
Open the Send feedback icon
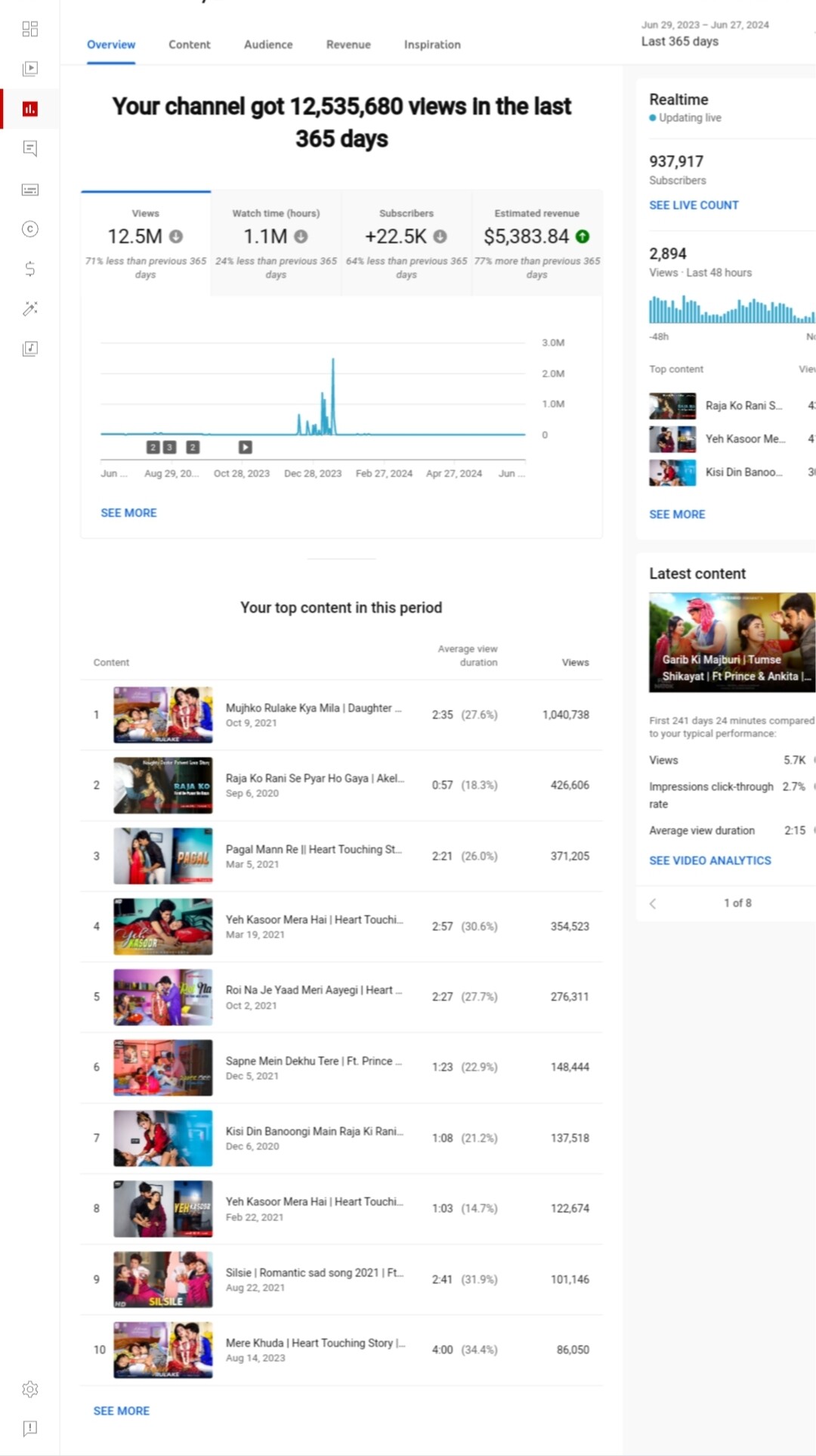click(30, 1428)
